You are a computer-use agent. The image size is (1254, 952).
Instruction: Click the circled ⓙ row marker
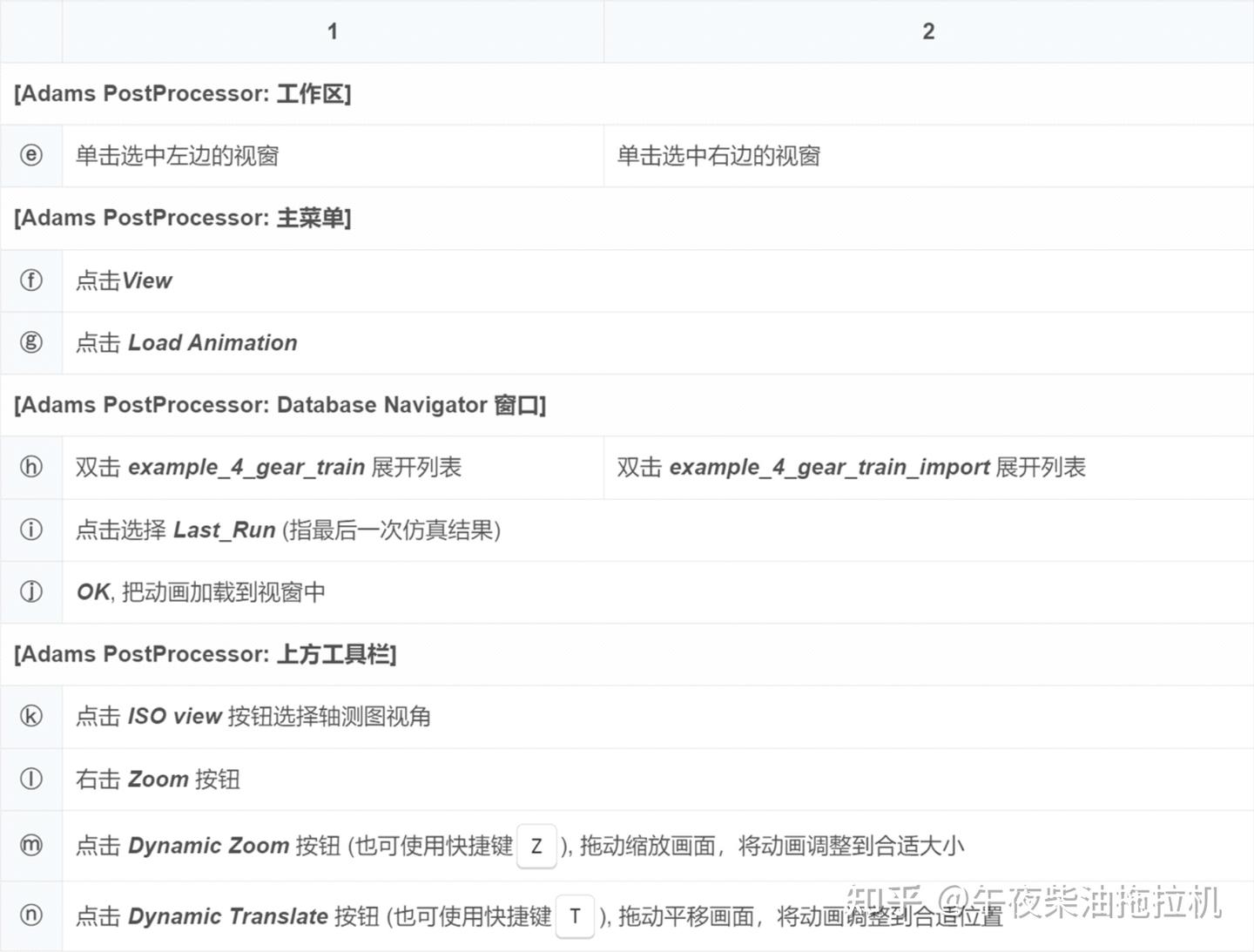tap(31, 591)
